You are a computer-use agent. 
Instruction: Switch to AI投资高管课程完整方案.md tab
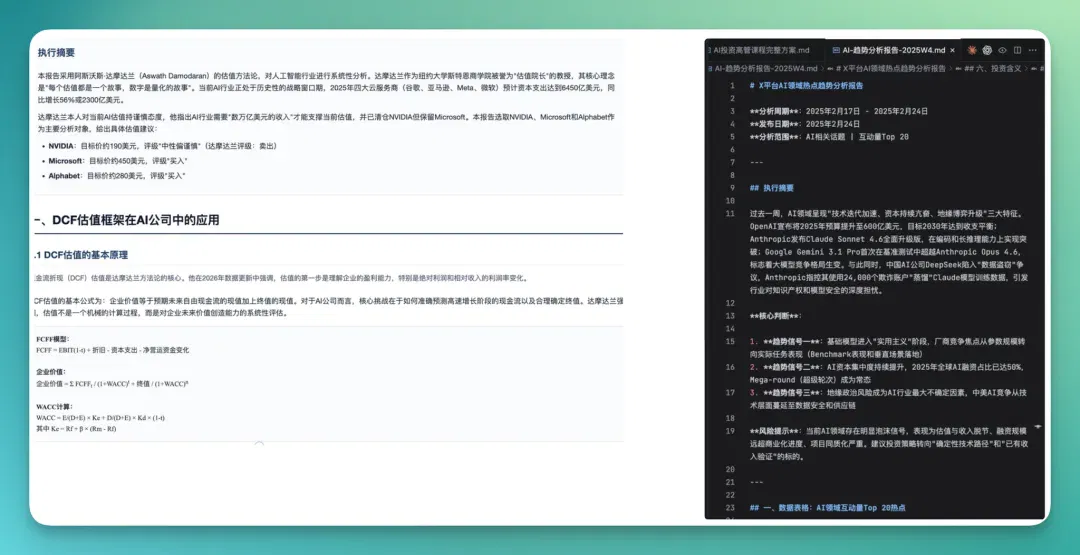coord(761,50)
